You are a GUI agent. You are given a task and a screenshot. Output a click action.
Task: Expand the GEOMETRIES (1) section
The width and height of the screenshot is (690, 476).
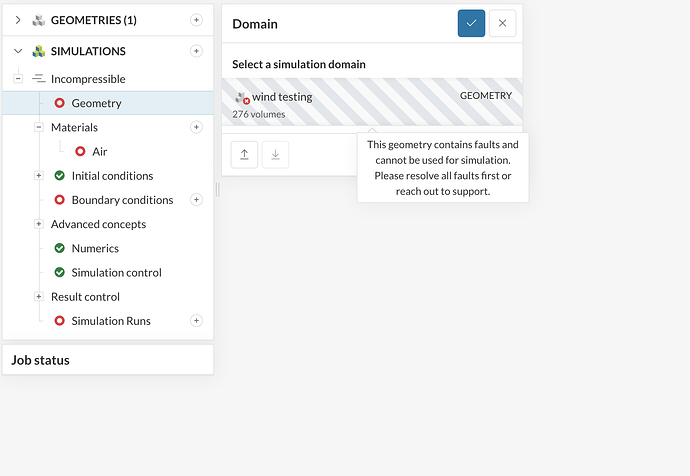(x=18, y=19)
